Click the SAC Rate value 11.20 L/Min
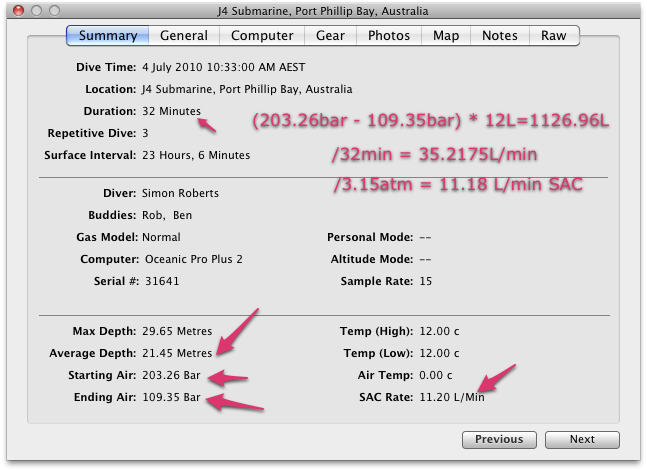This screenshot has width=647, height=471. (x=452, y=397)
